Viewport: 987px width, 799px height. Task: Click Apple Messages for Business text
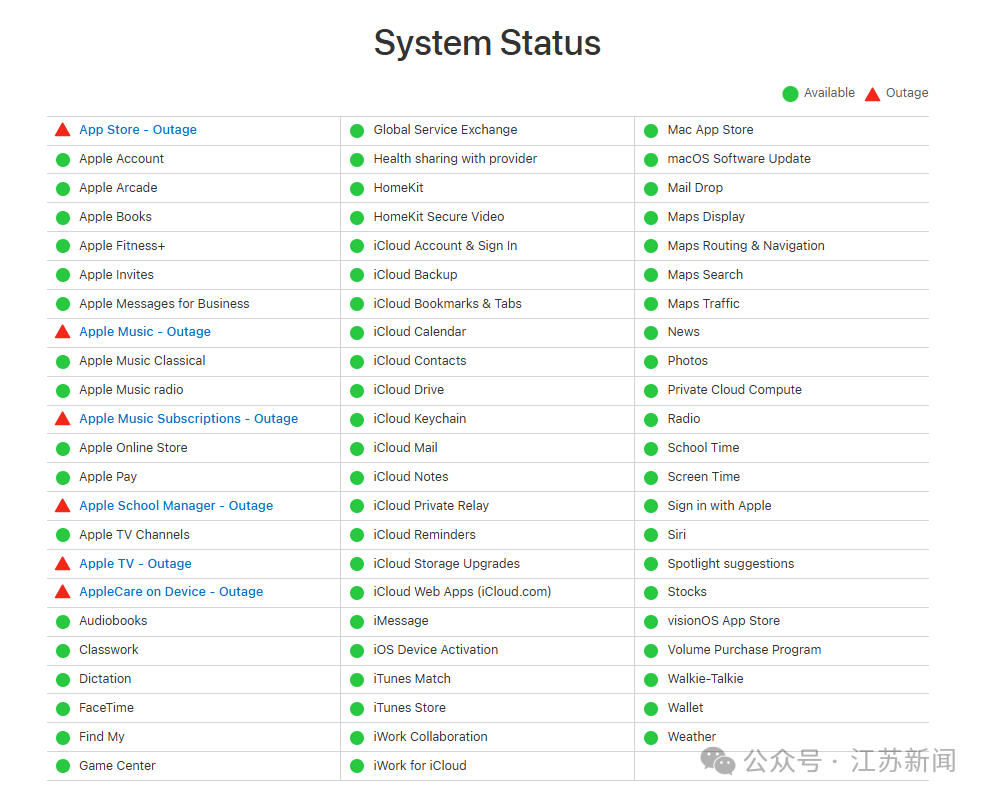(x=164, y=303)
